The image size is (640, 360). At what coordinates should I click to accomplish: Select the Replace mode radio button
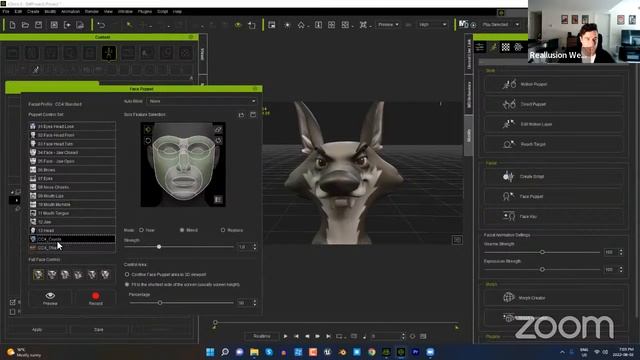[223, 230]
